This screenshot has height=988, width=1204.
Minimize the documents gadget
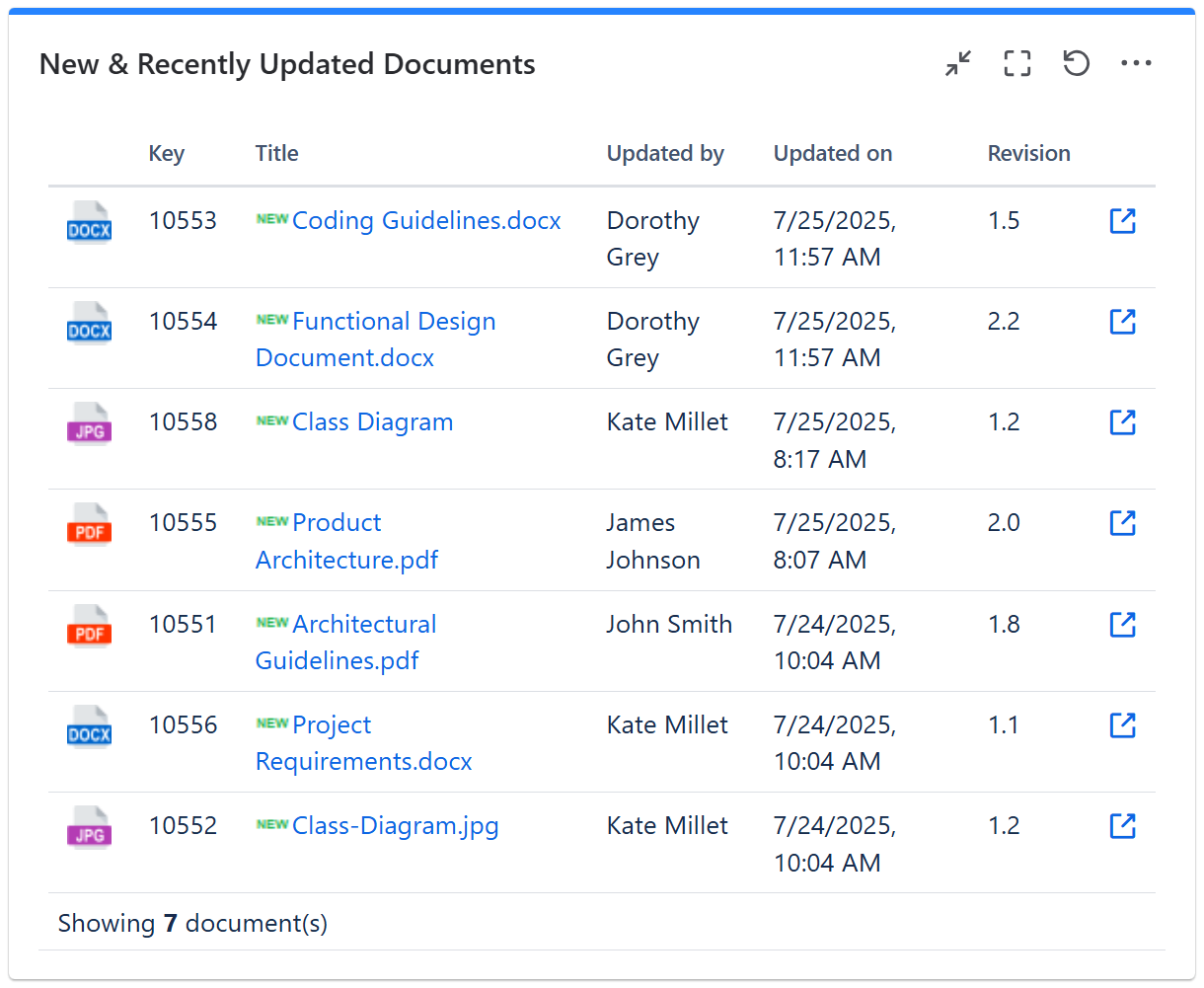pyautogui.click(x=958, y=64)
